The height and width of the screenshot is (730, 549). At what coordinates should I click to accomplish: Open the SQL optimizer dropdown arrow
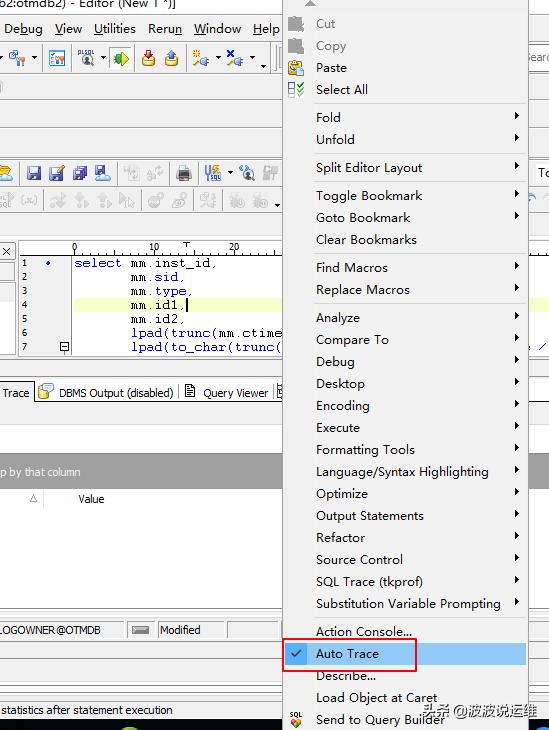(230, 173)
